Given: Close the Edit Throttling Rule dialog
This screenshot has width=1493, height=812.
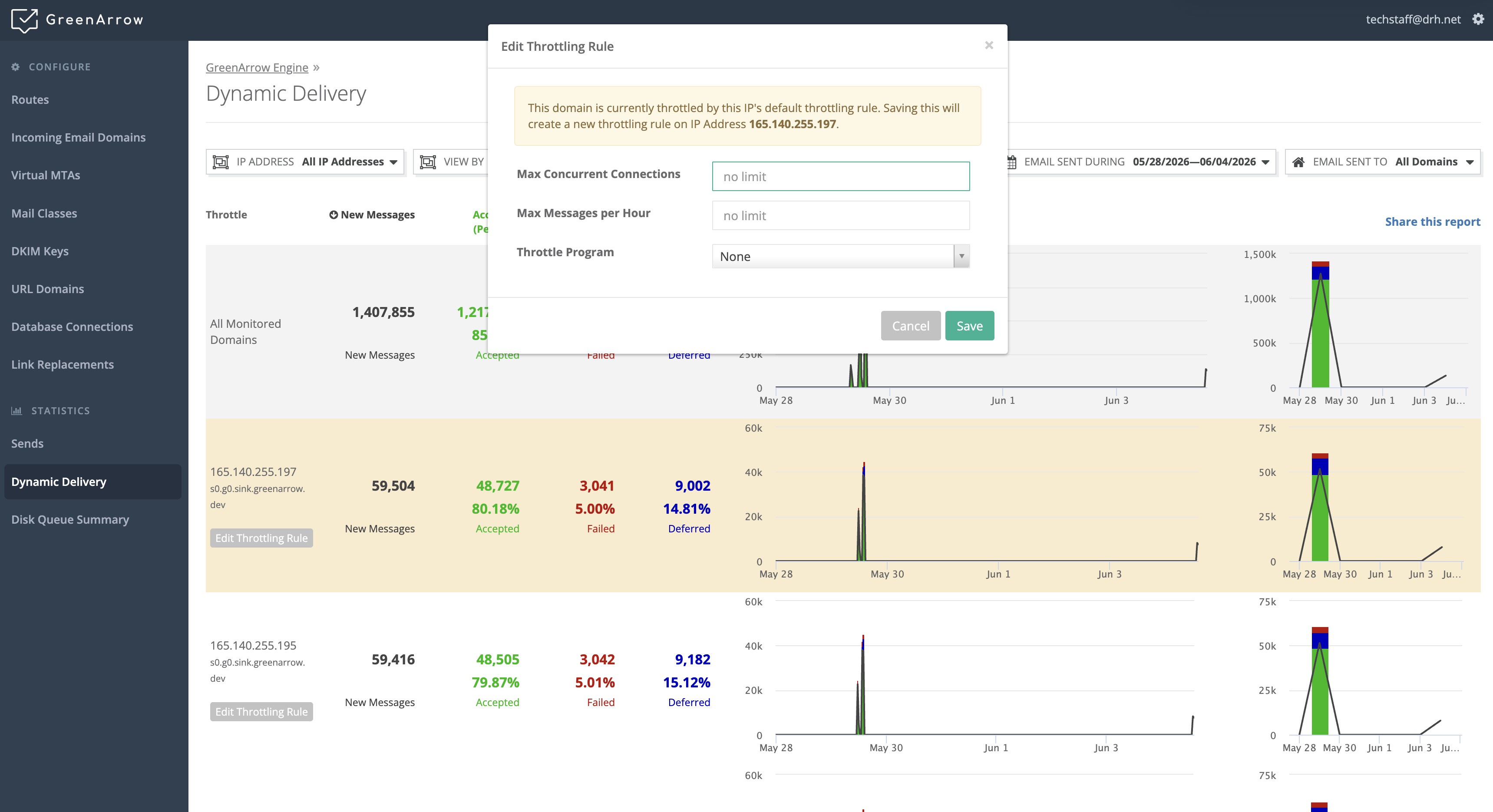Looking at the screenshot, I should (x=989, y=45).
